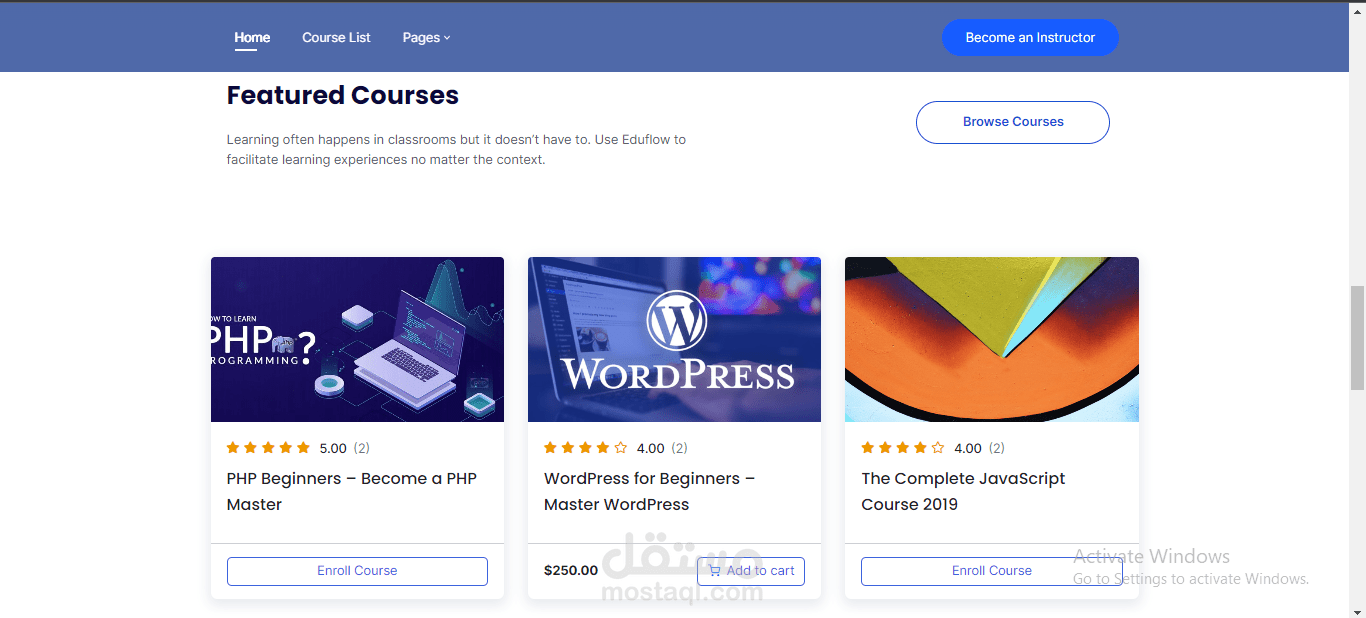Click the first star of WordPress course rating
Screen dimensions: 1366x618
coord(551,448)
